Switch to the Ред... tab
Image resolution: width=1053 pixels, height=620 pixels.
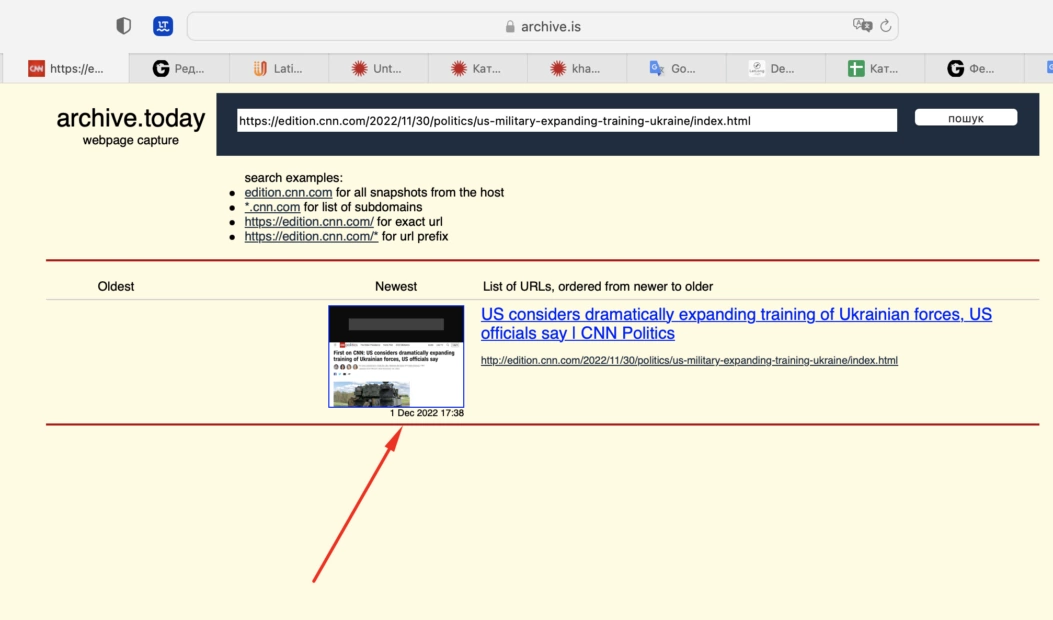tap(179, 68)
